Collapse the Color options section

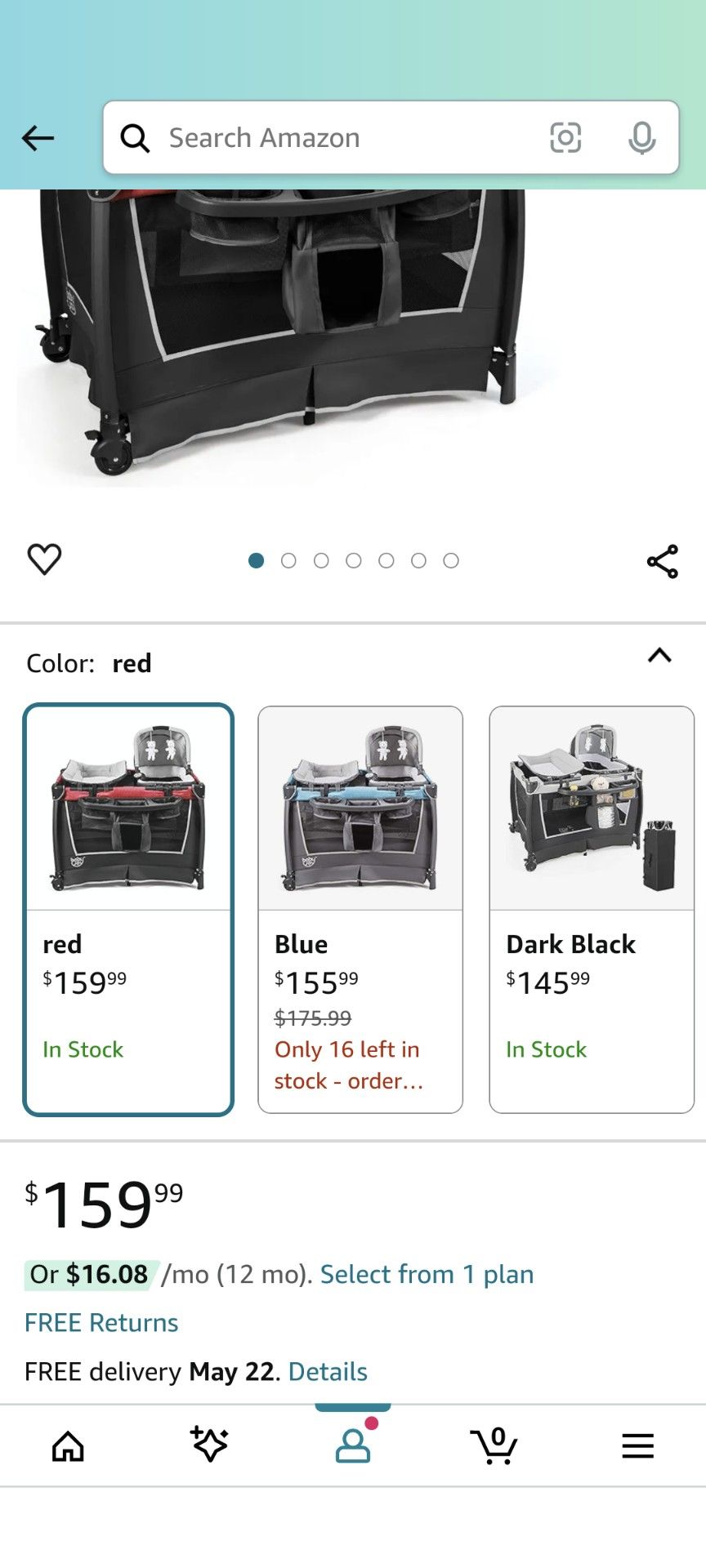point(659,656)
